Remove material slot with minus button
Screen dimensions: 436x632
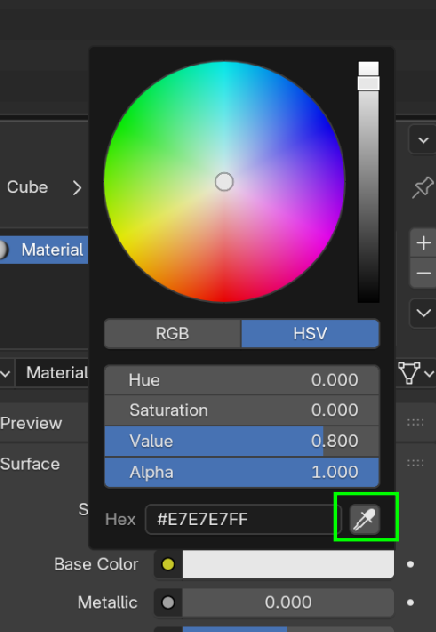coord(423,273)
